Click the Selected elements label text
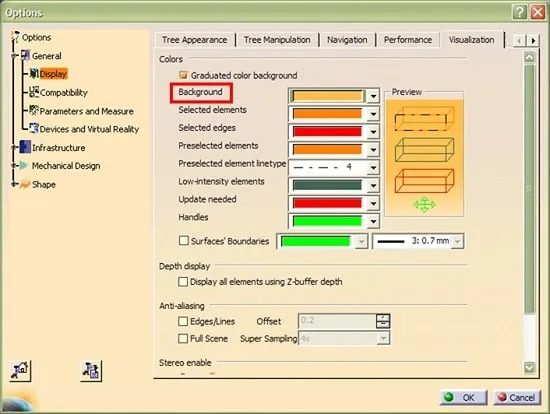Screen dimensions: 550x414 point(213,110)
